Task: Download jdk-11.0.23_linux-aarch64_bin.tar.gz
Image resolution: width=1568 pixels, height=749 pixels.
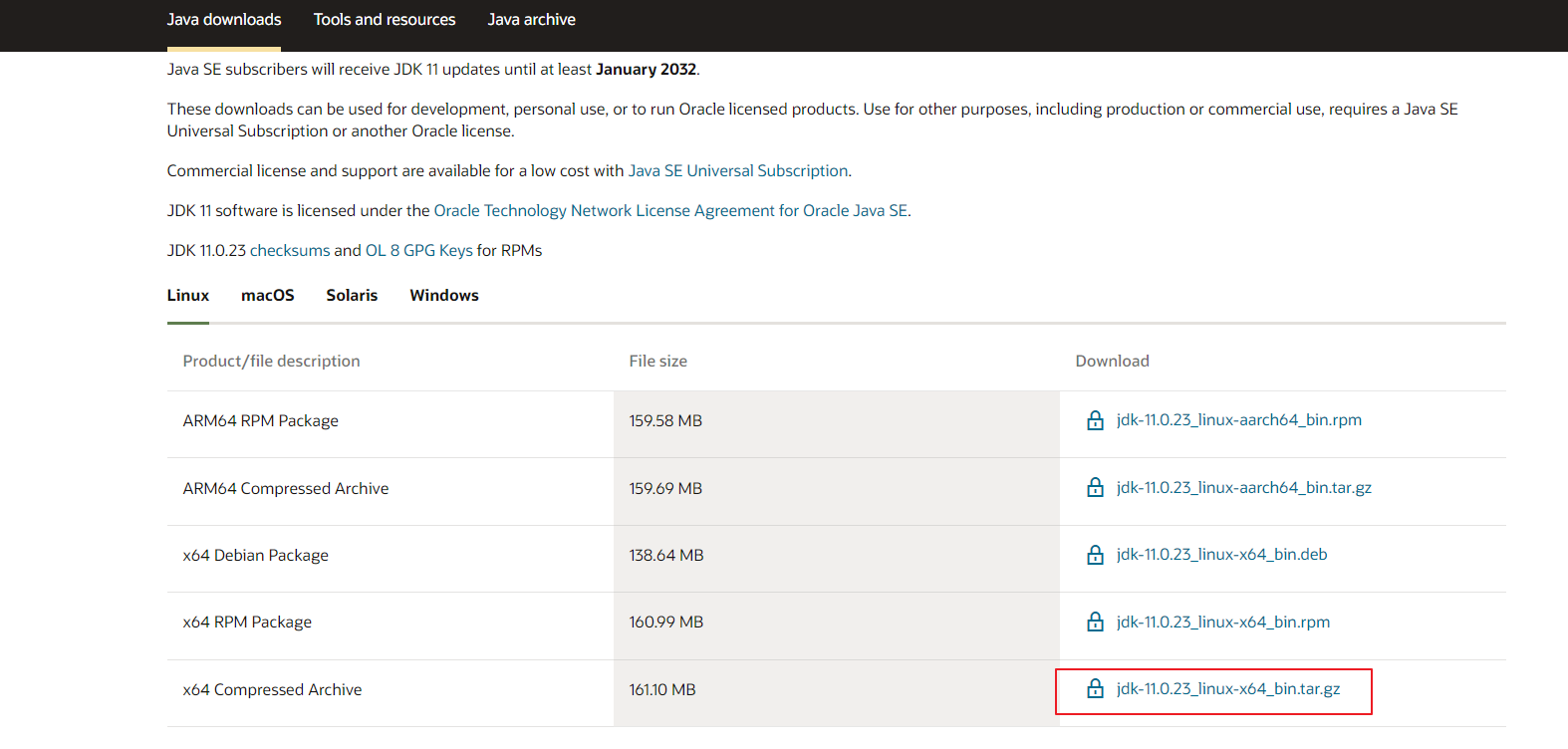Action: click(1244, 487)
